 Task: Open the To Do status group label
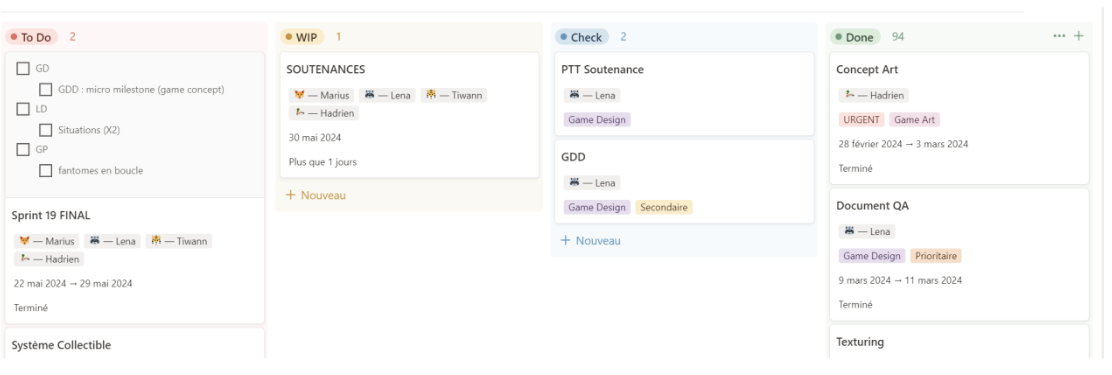[32, 37]
